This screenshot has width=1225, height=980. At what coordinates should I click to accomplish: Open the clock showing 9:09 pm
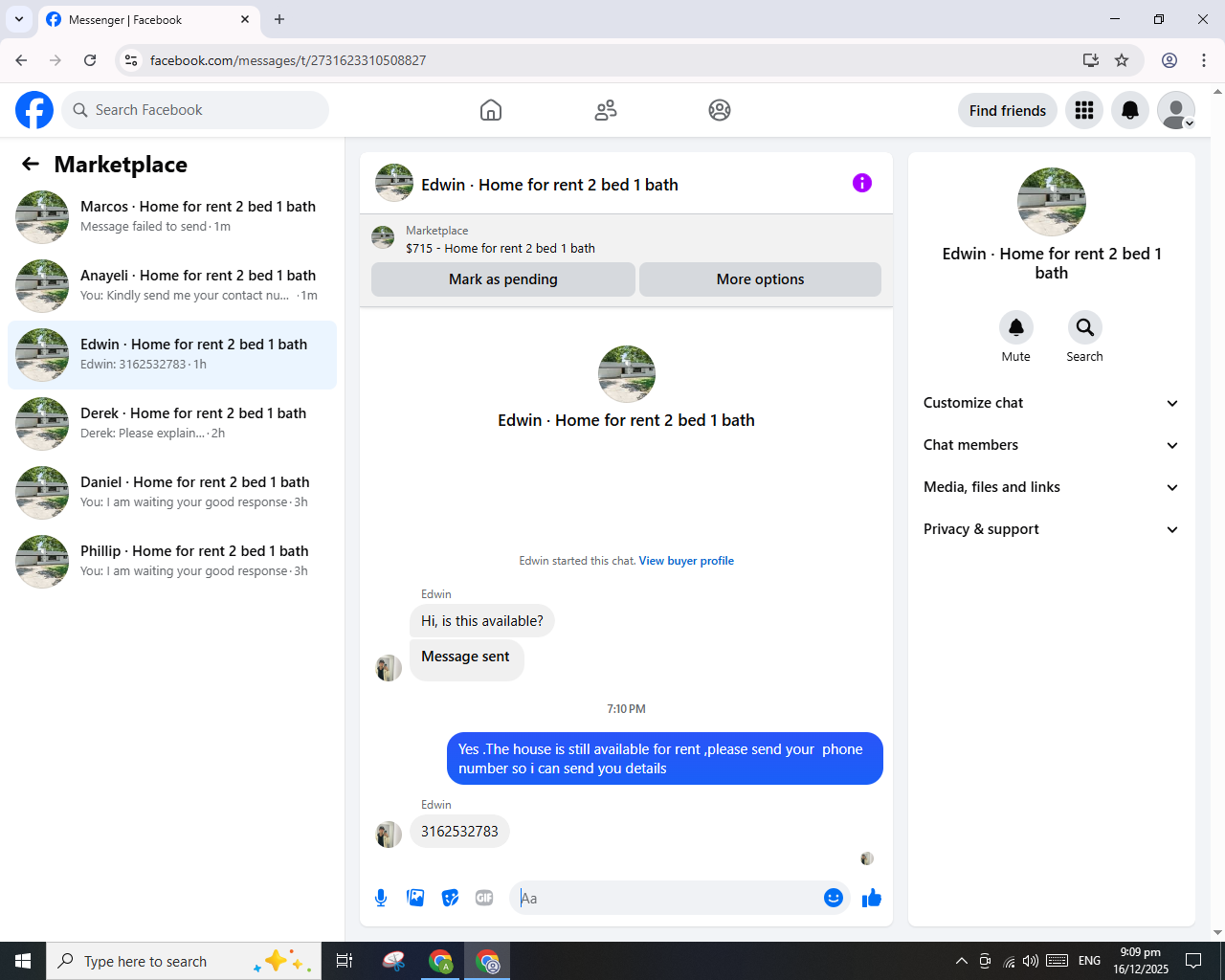1141,961
